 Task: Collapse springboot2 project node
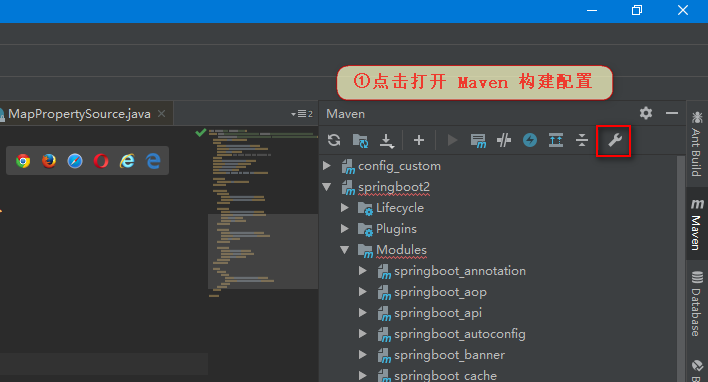[x=327, y=186]
